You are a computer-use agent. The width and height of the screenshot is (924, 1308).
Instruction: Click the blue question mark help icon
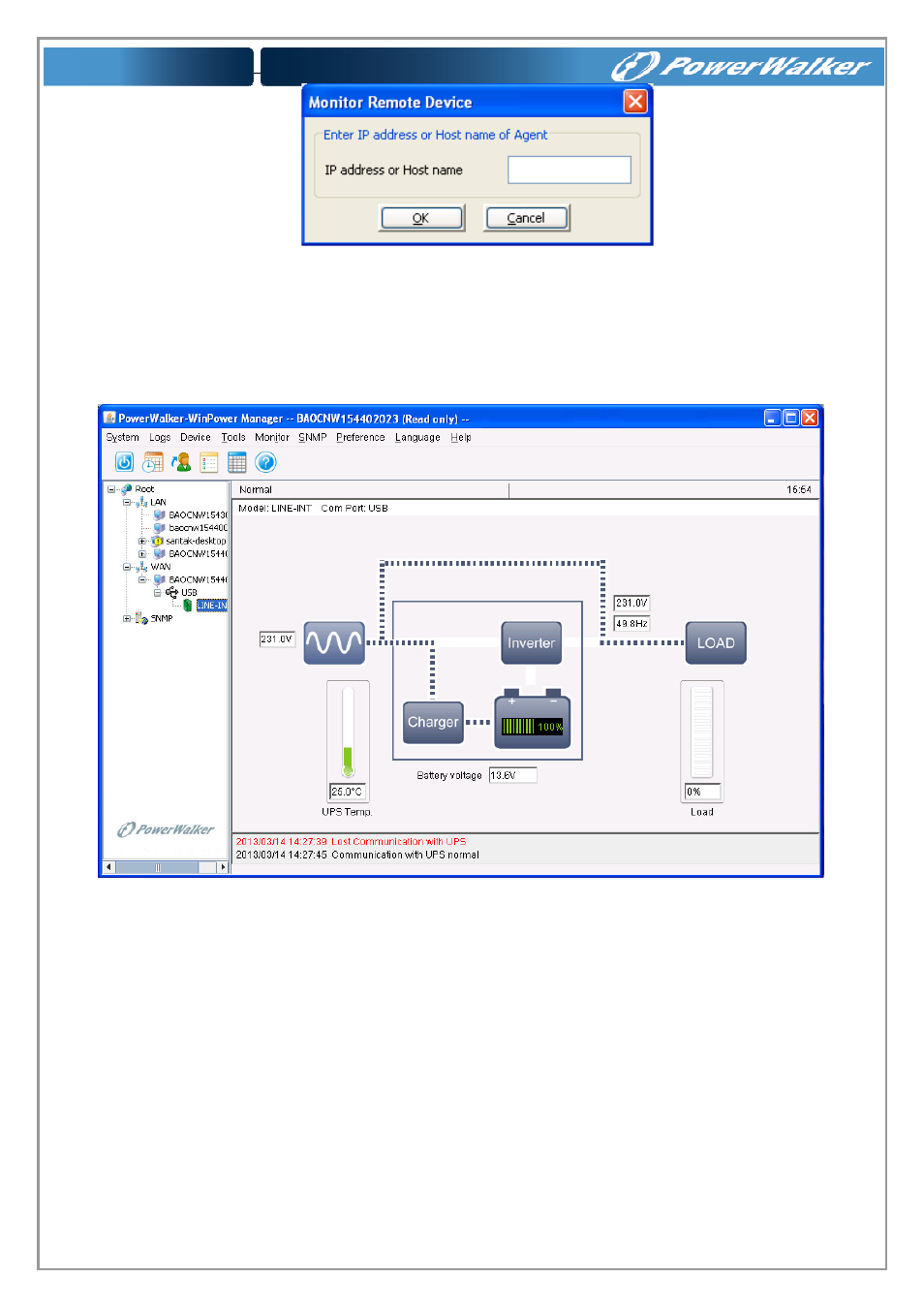pos(266,462)
